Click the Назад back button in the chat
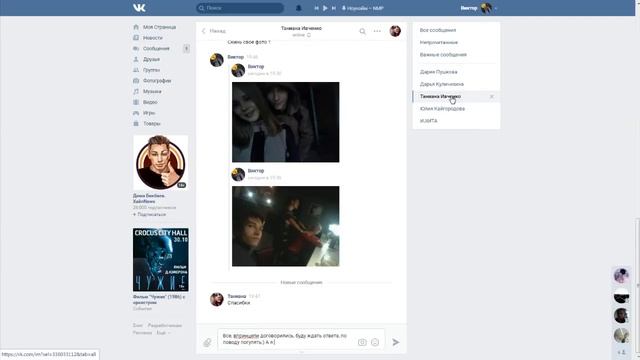The height and width of the screenshot is (360, 640). click(213, 31)
